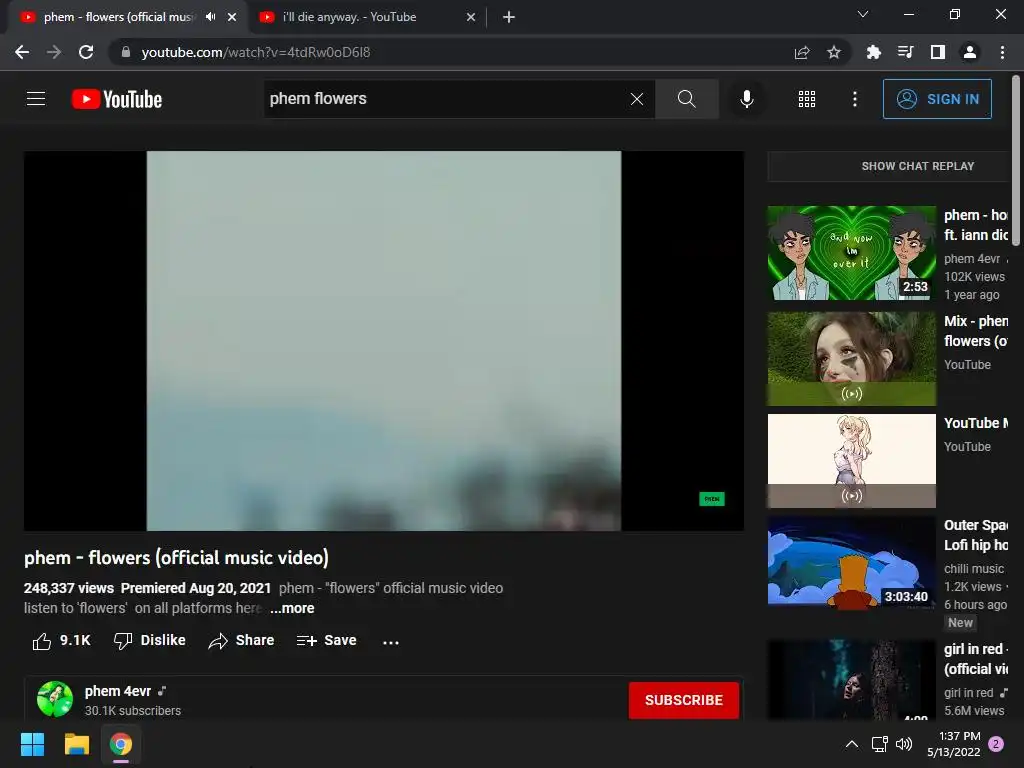Click the address bar URL
Image resolution: width=1024 pixels, height=768 pixels.
[x=256, y=52]
